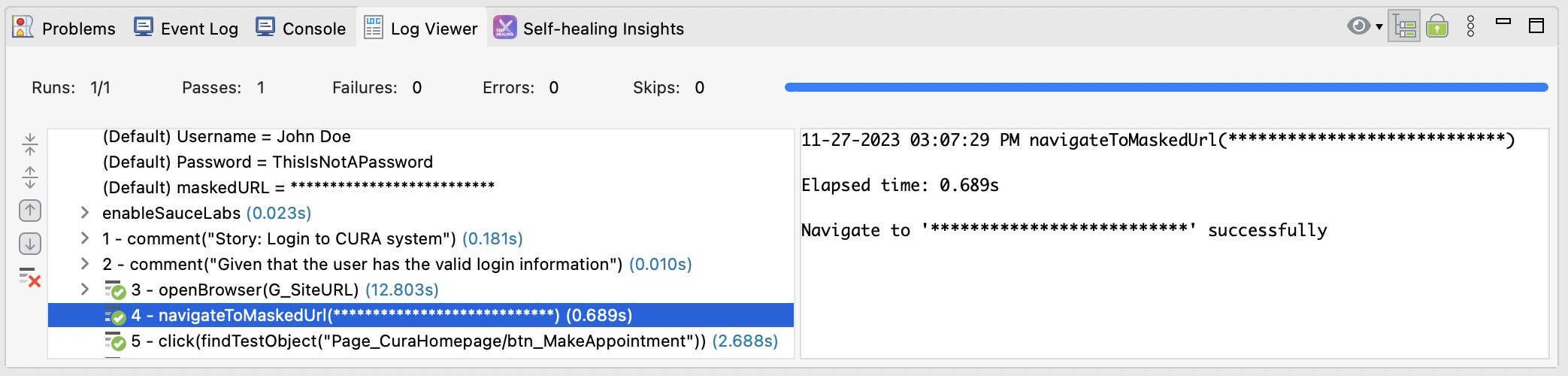Viewport: 1568px width, 376px height.
Task: Go to previous failure arrow icon
Action: click(30, 211)
